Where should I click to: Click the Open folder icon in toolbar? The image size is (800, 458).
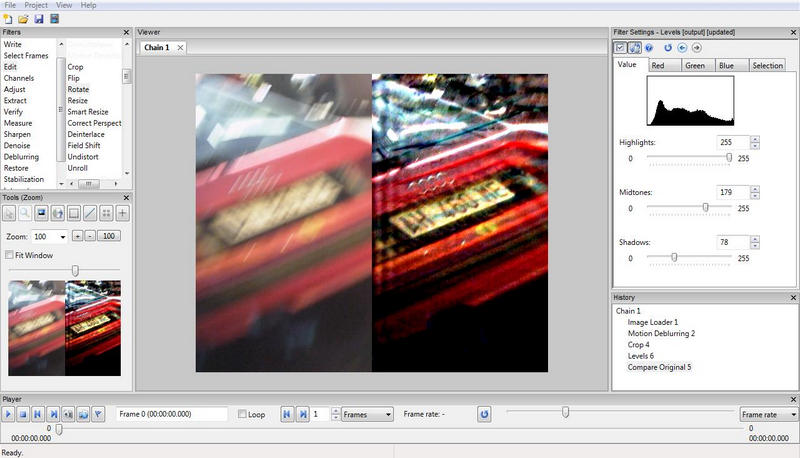[x=23, y=19]
